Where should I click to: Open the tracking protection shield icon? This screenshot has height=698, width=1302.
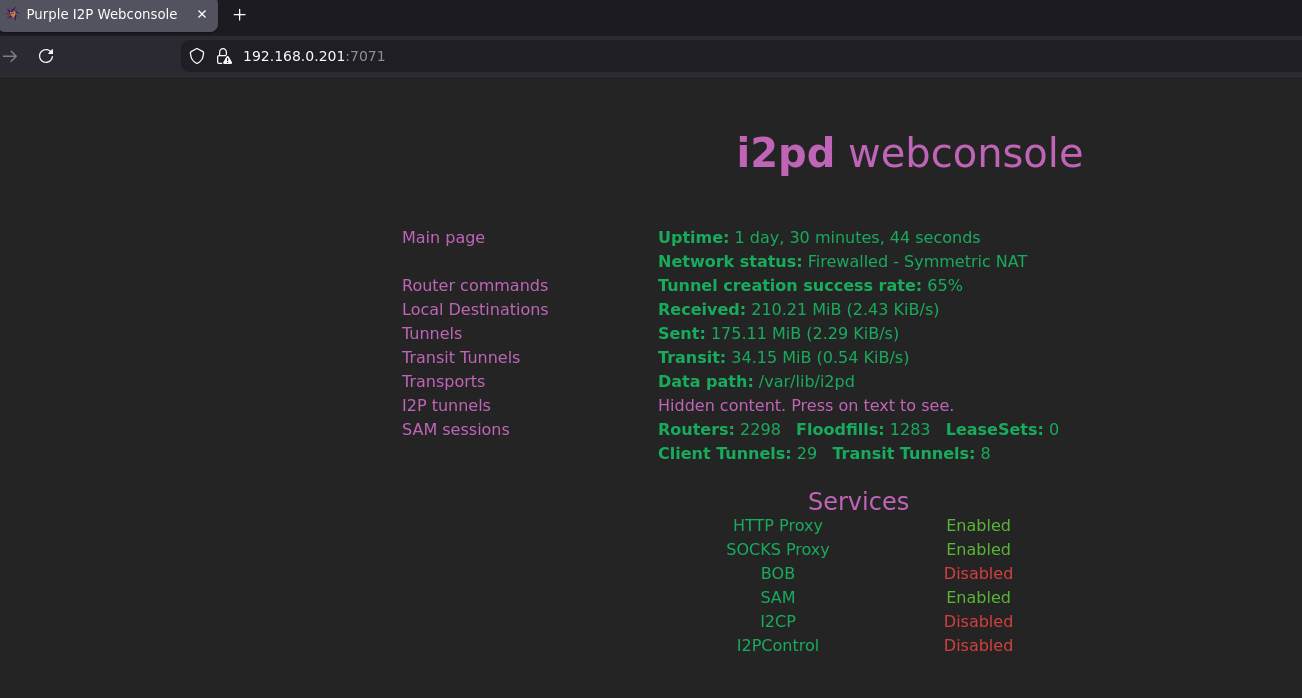(197, 56)
